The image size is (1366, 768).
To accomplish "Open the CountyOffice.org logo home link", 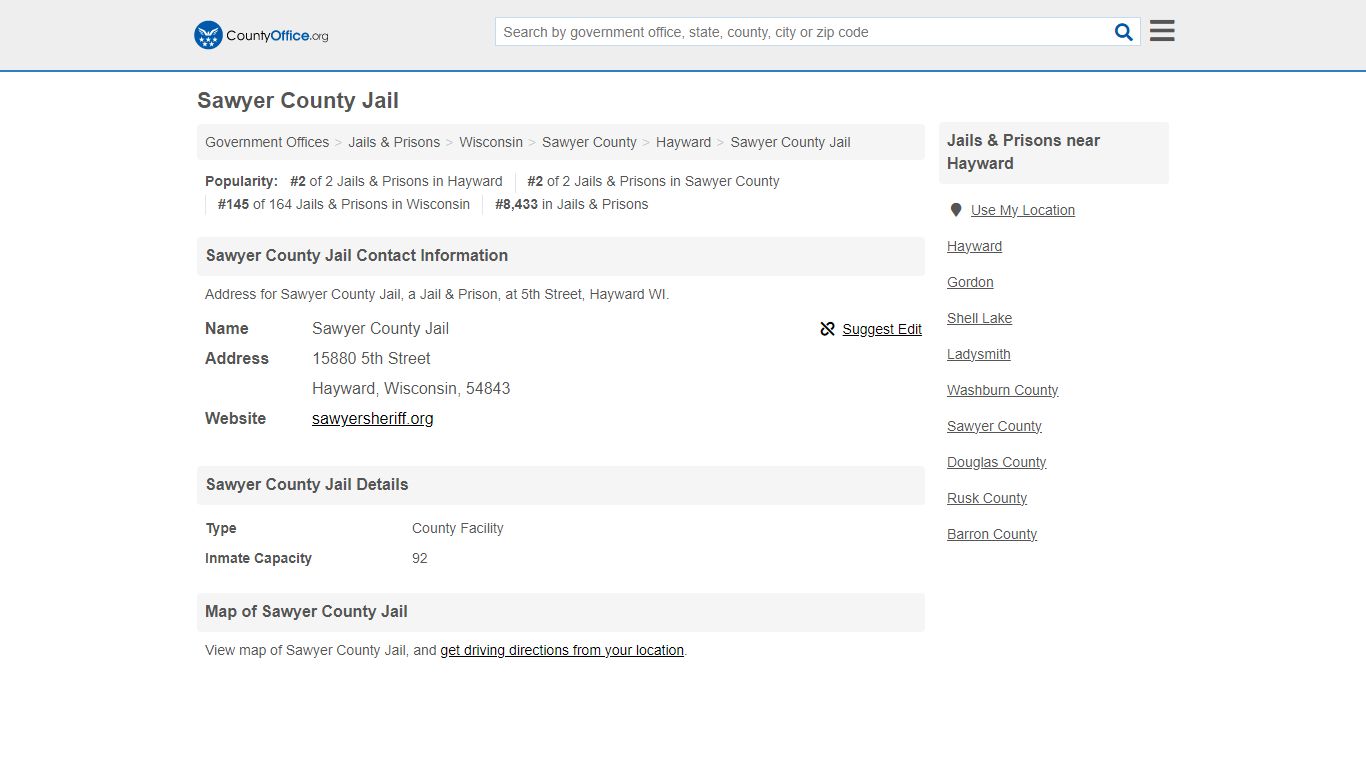I will (261, 35).
